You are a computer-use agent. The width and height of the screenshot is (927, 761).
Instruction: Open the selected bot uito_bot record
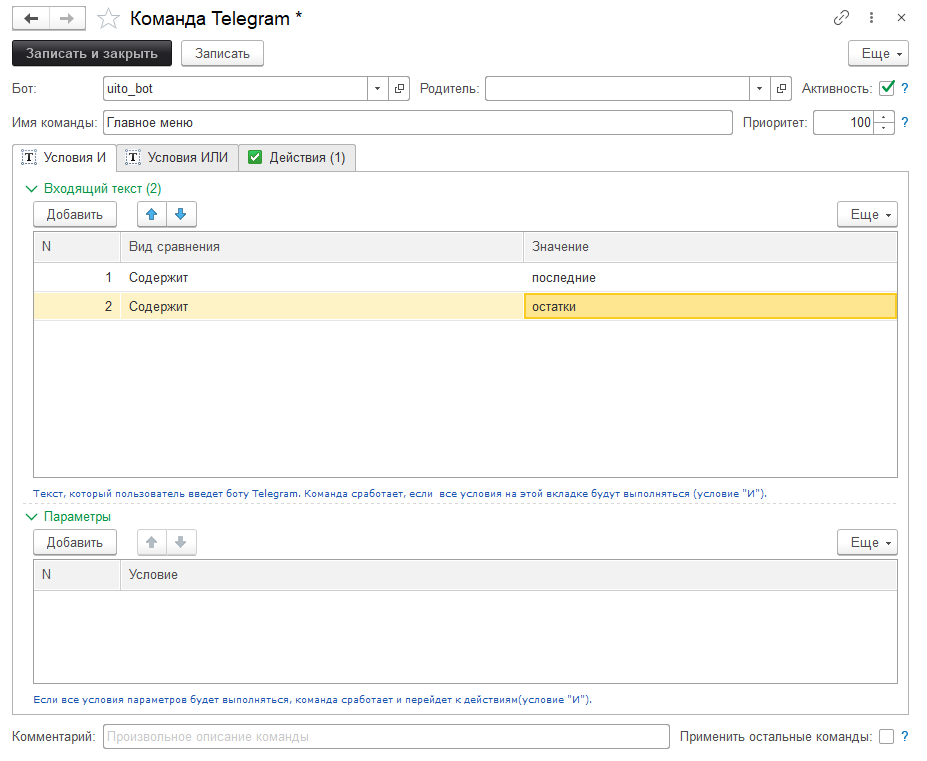[x=399, y=89]
